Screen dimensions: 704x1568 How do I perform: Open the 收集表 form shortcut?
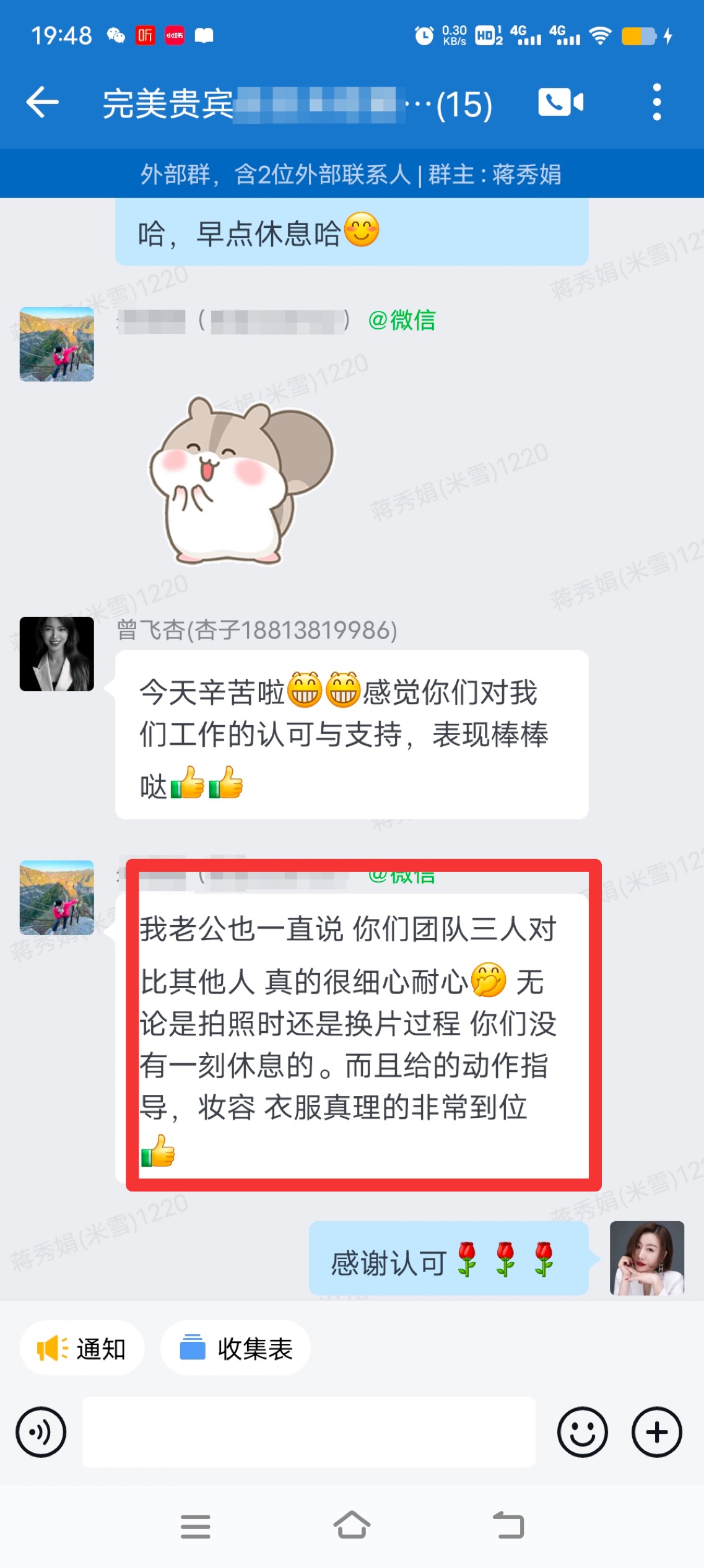pyautogui.click(x=235, y=1348)
